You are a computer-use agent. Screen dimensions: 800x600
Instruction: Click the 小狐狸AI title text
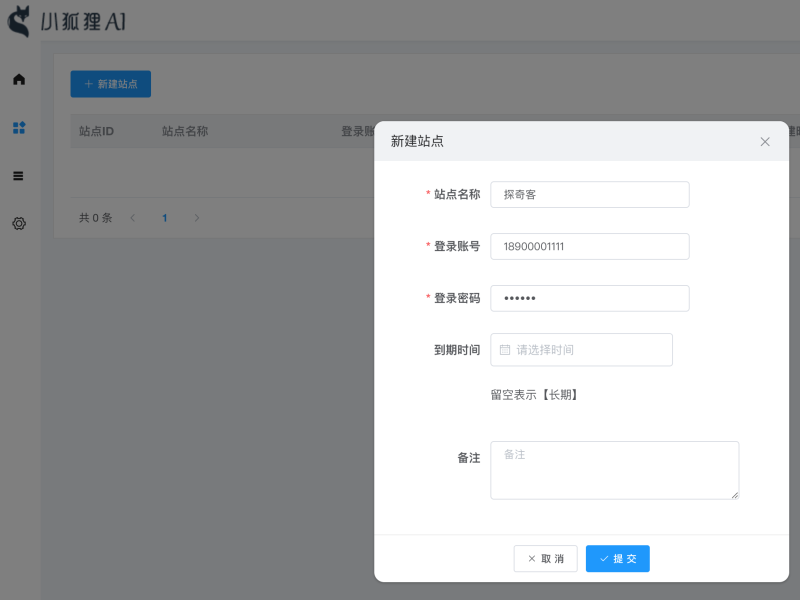point(83,22)
